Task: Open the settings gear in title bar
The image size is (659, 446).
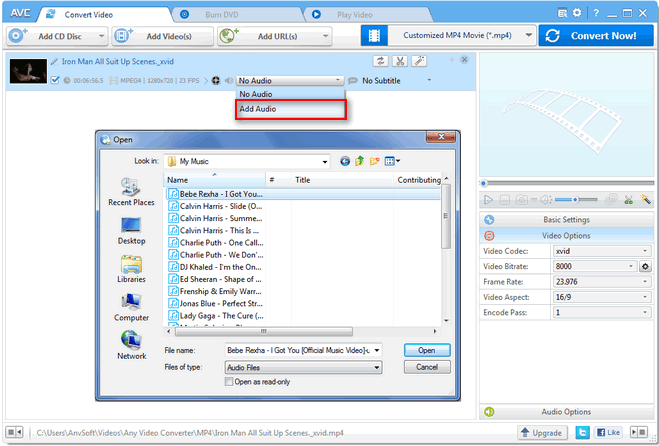Action: pos(577,13)
